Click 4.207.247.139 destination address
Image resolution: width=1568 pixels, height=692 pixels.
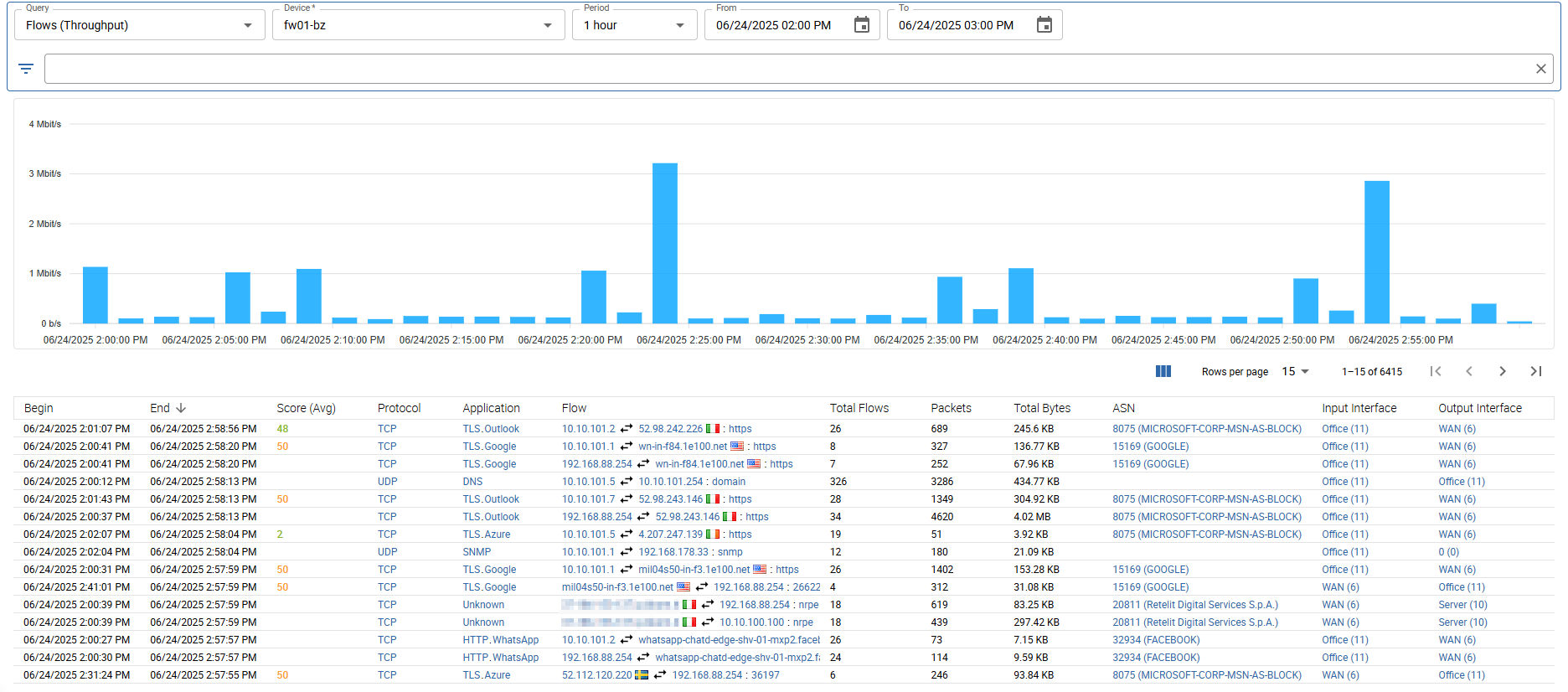pyautogui.click(x=670, y=534)
